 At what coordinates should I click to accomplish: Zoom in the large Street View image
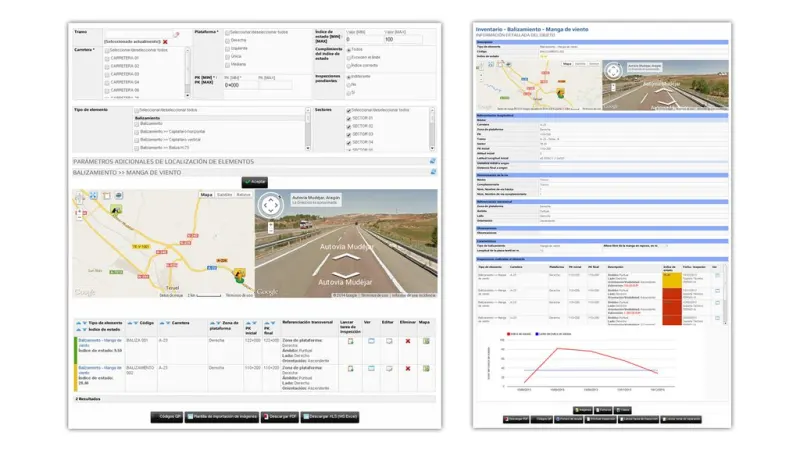271,224
